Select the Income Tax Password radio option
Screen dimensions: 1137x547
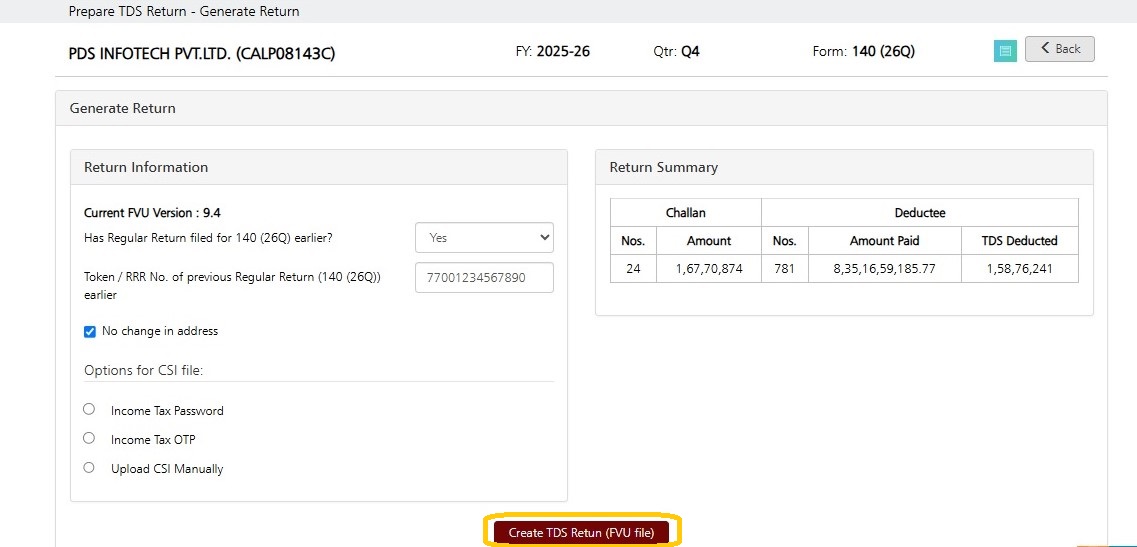tap(88, 409)
